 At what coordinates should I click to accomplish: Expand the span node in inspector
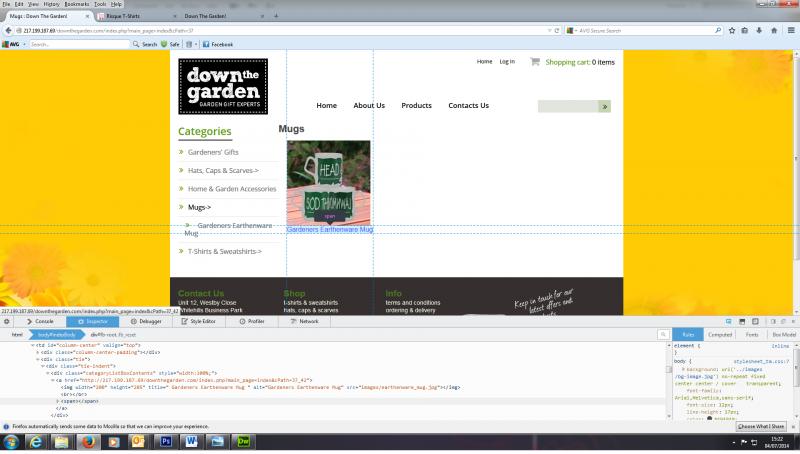58,401
